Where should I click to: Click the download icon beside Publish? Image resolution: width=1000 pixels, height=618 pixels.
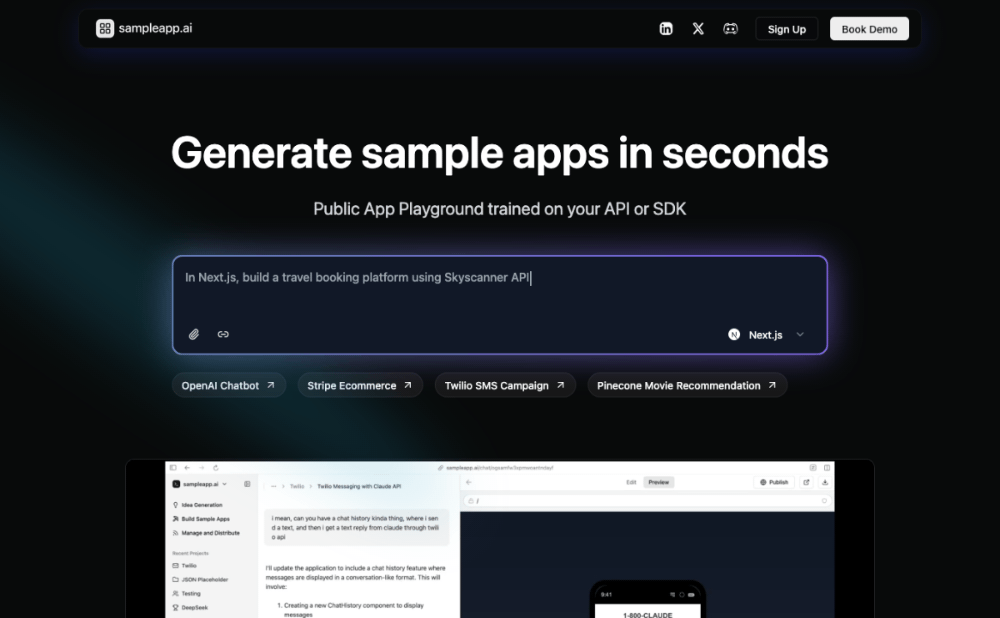(x=825, y=482)
